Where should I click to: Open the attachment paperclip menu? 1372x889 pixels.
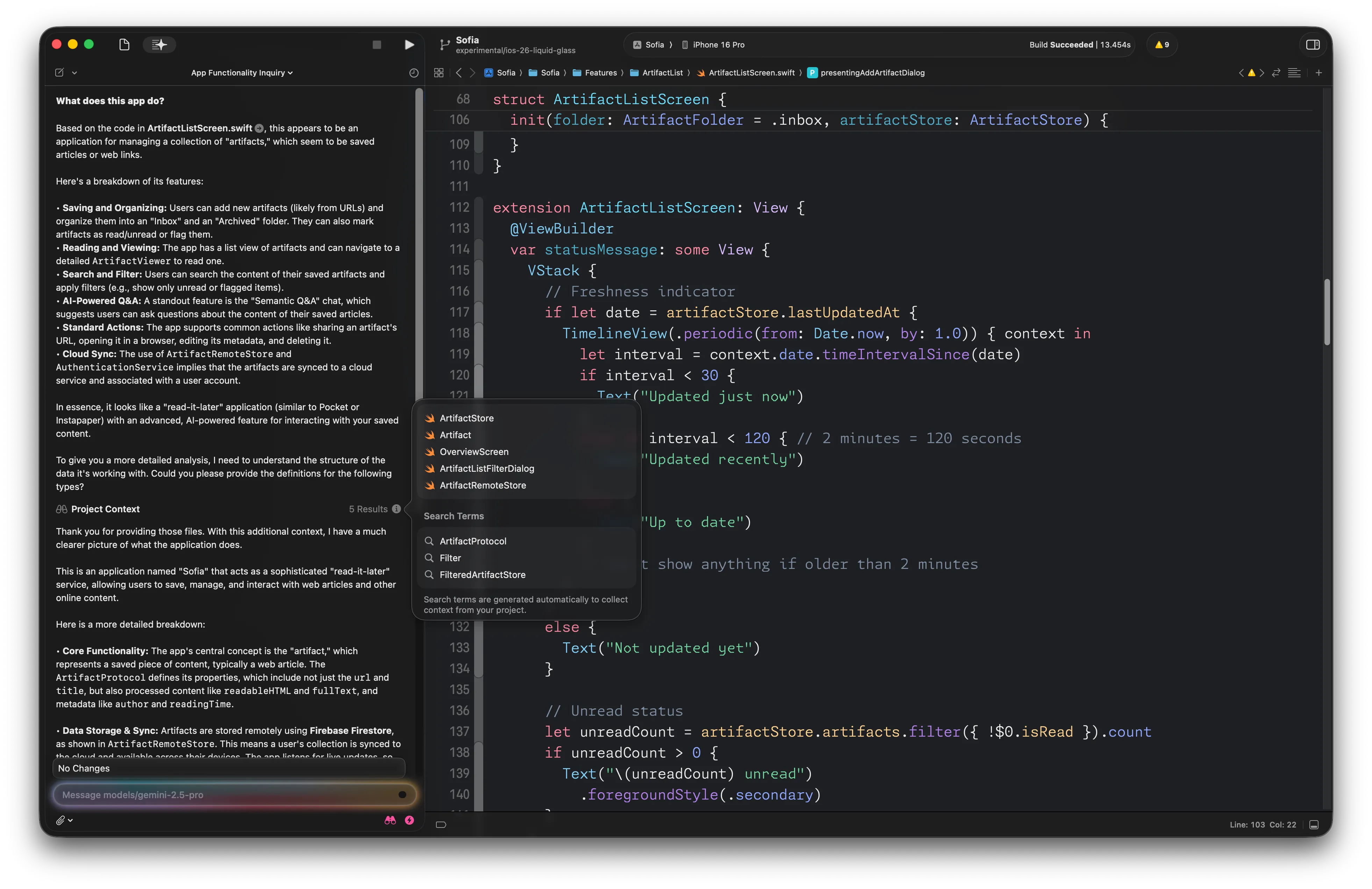(60, 820)
